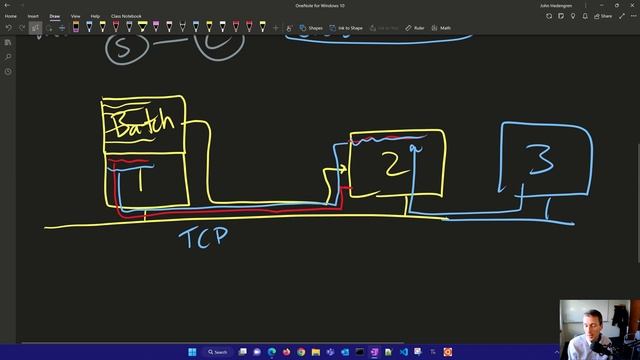Open Chrome from the taskbar
The width and height of the screenshot is (640, 360).
[x=301, y=352]
